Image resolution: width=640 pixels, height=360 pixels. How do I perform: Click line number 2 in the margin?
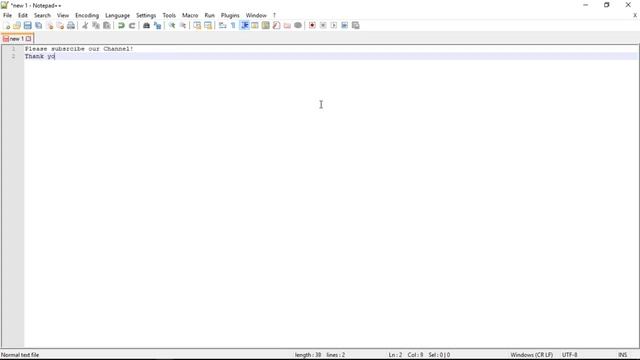[13, 56]
